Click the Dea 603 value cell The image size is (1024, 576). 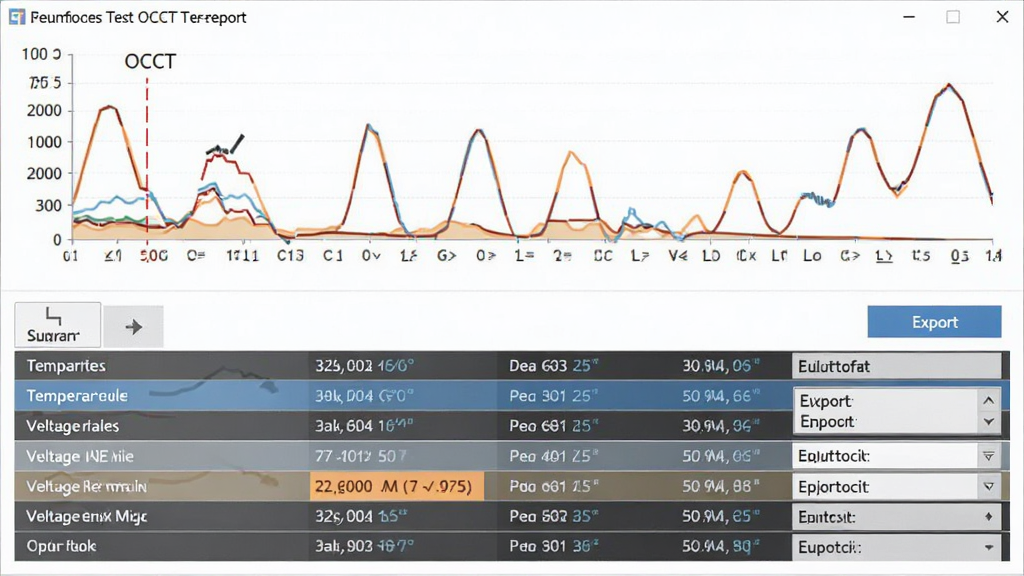point(554,366)
